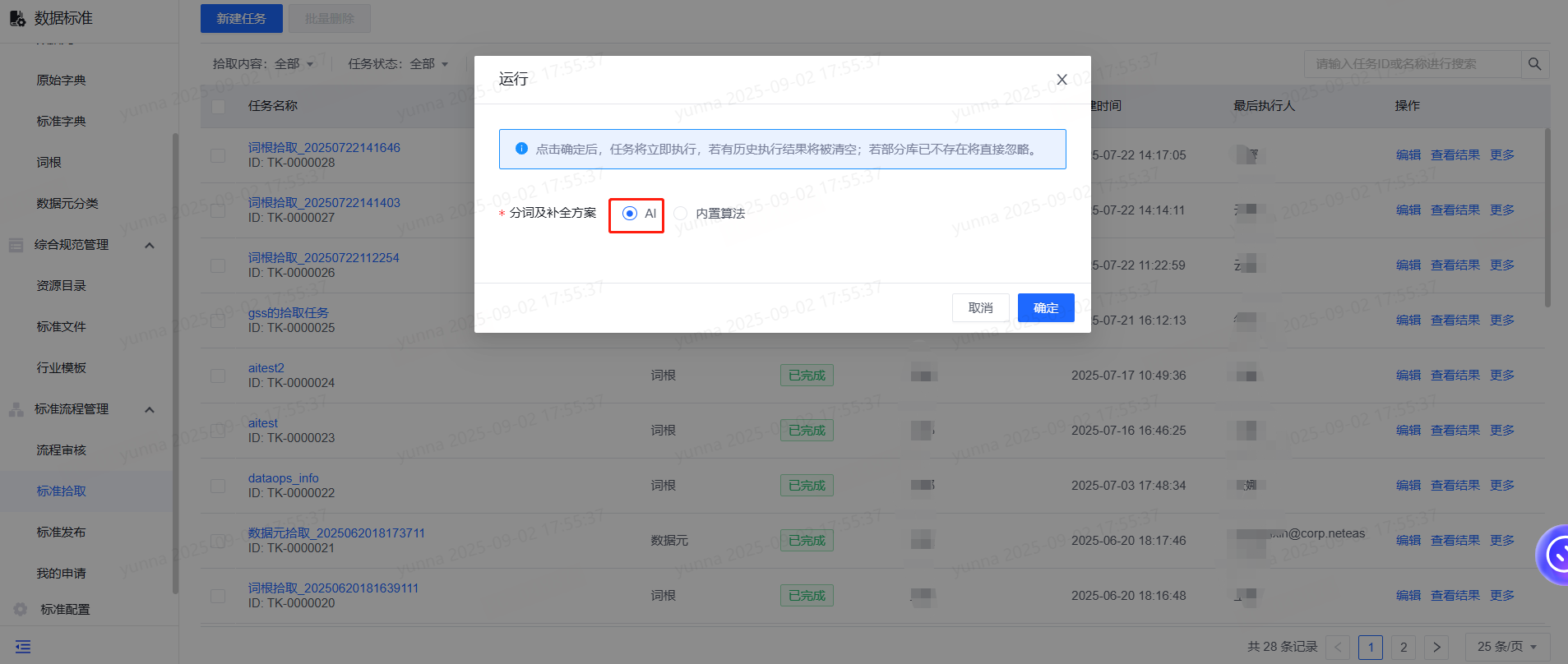Screen dimensions: 1568x664
Task: Go to next page arrow
Action: [x=1436, y=647]
